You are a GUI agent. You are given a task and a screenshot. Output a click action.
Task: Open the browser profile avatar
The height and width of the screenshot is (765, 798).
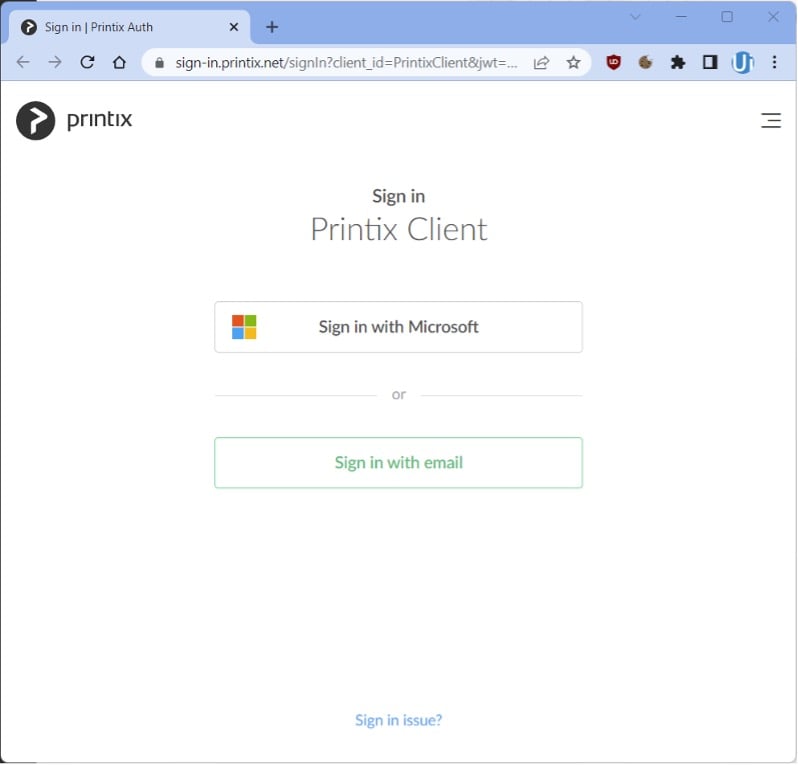pyautogui.click(x=742, y=63)
